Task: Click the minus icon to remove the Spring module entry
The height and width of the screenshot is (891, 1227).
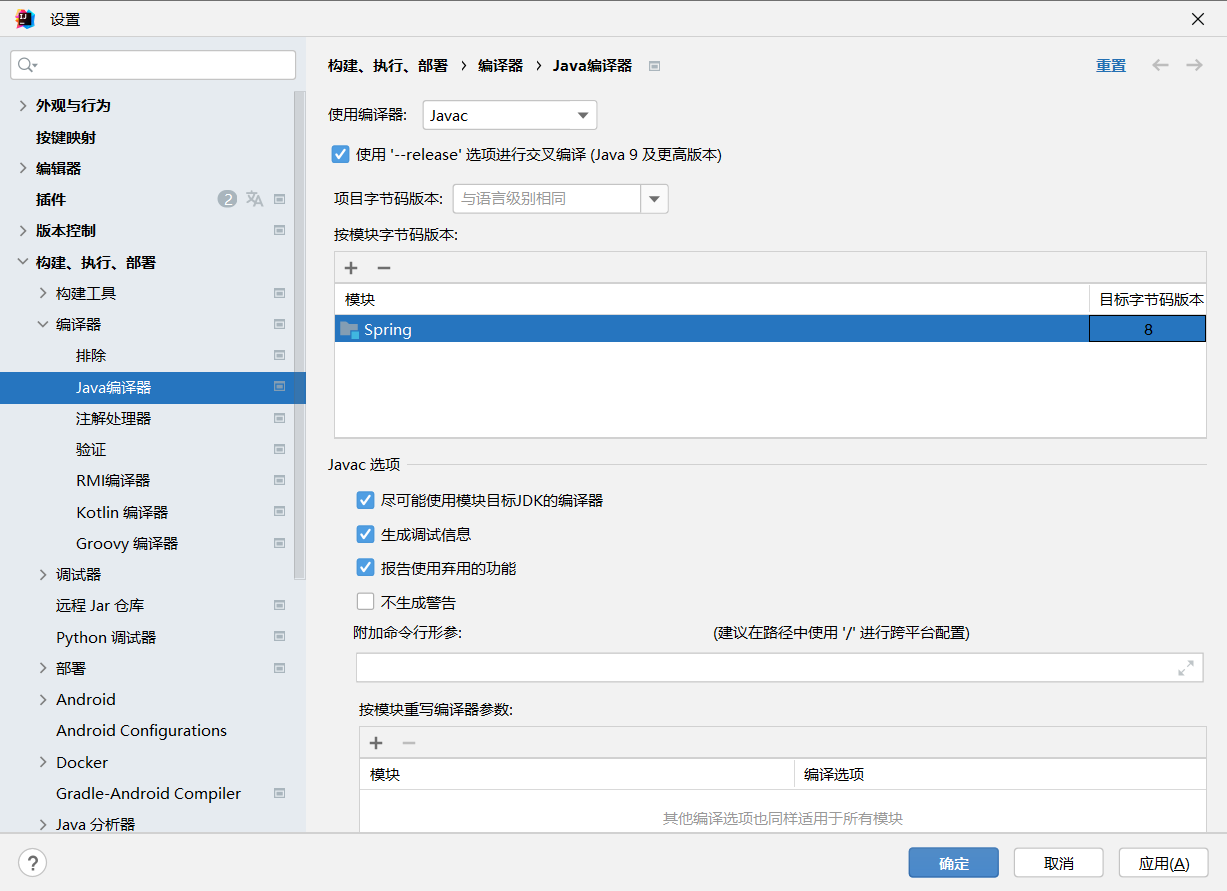Action: [383, 267]
